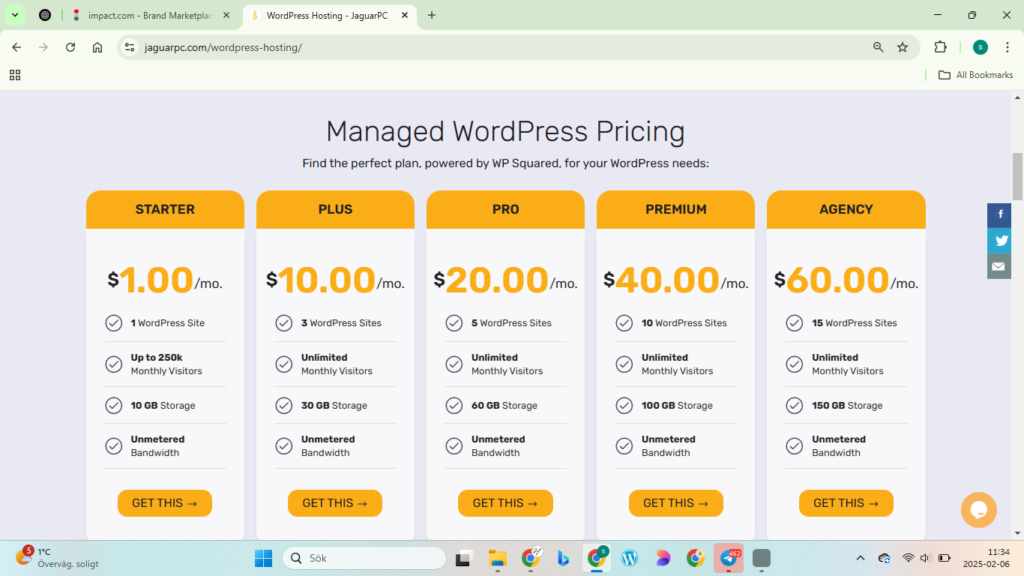Open the Windows Start menu
Viewport: 1024px width, 576px height.
point(263,558)
